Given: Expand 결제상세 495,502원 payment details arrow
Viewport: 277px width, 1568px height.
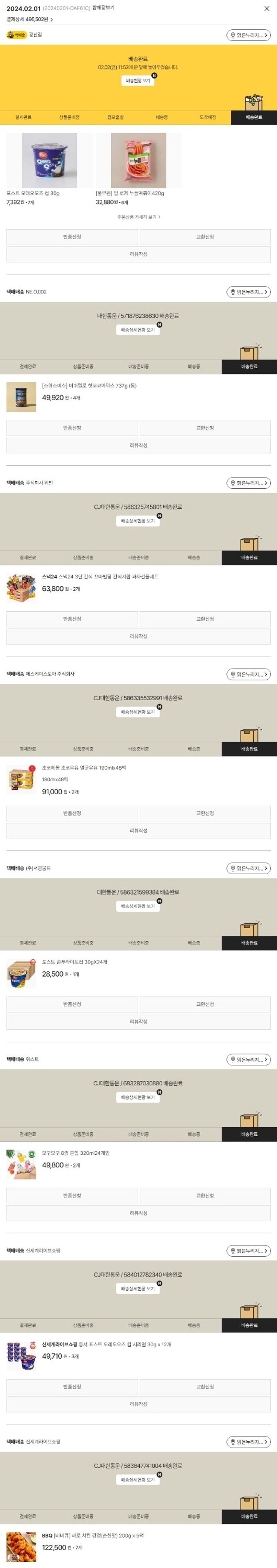Looking at the screenshot, I should click(x=52, y=20).
